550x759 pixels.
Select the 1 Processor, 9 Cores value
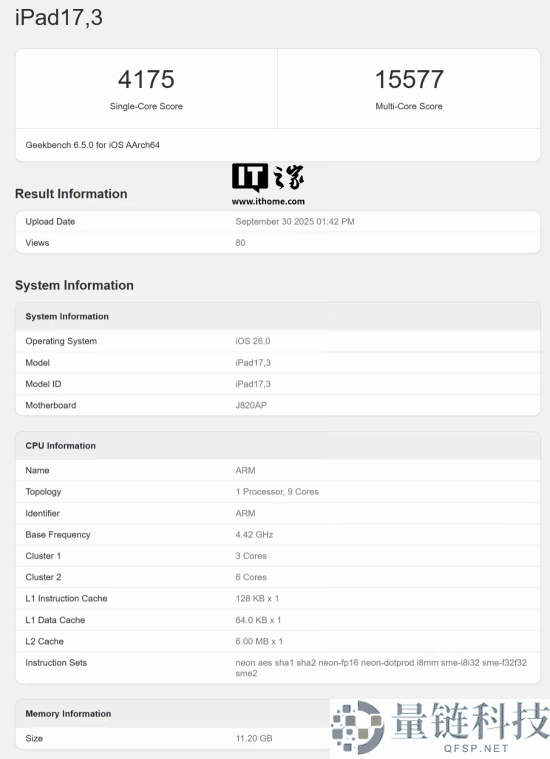[277, 492]
